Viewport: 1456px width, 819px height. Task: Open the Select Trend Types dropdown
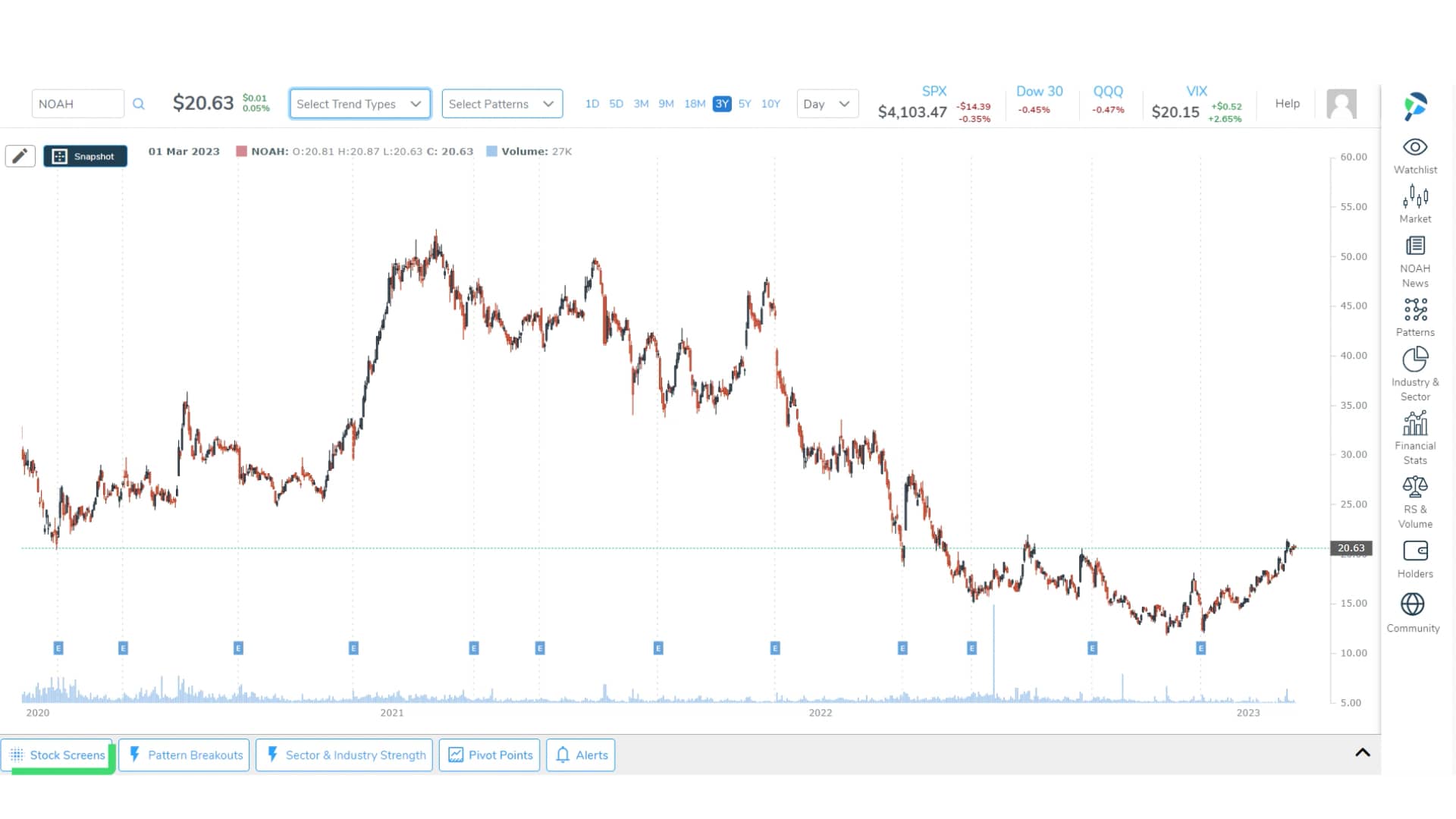point(359,104)
